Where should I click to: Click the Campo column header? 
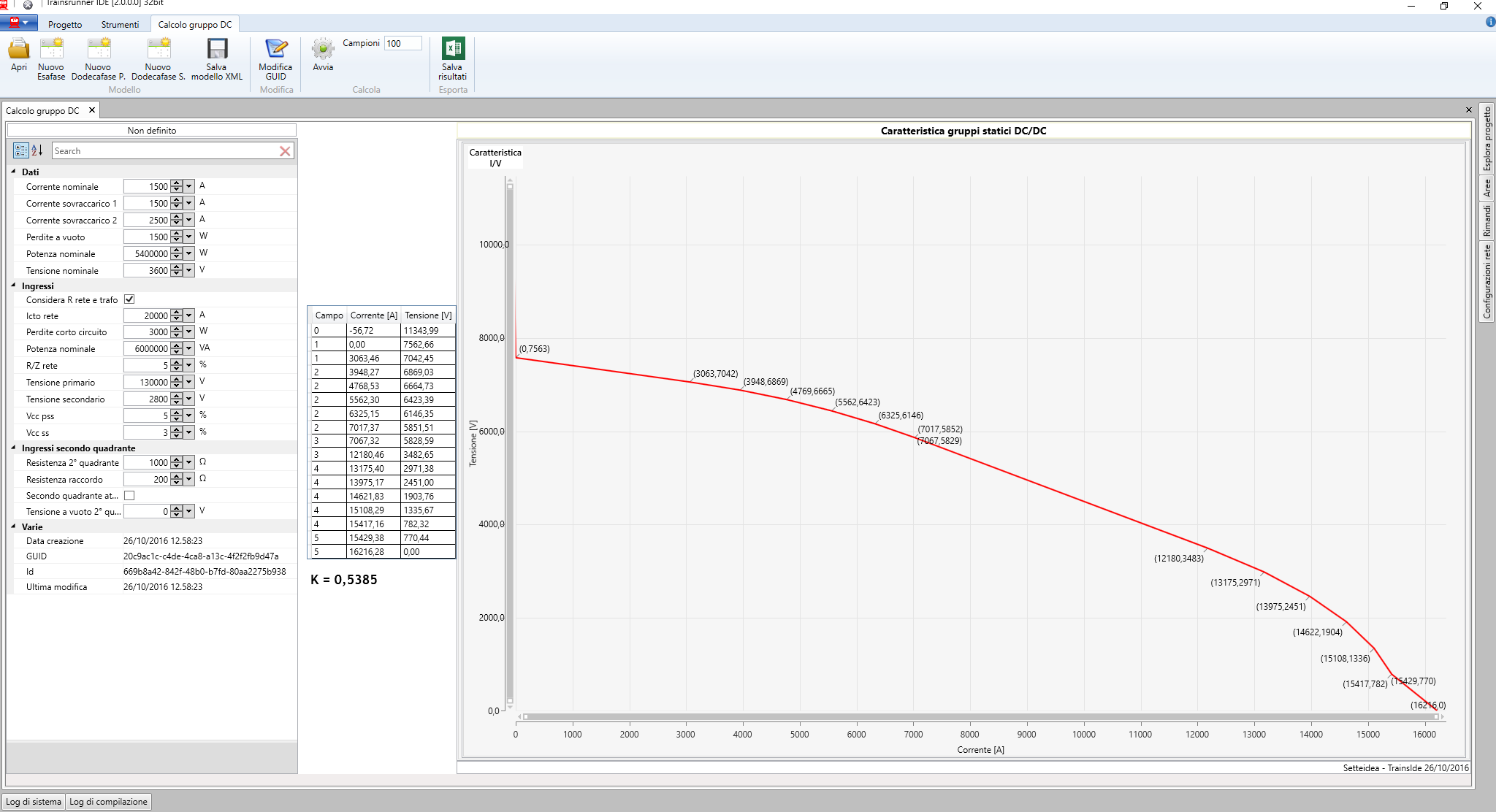click(x=329, y=315)
